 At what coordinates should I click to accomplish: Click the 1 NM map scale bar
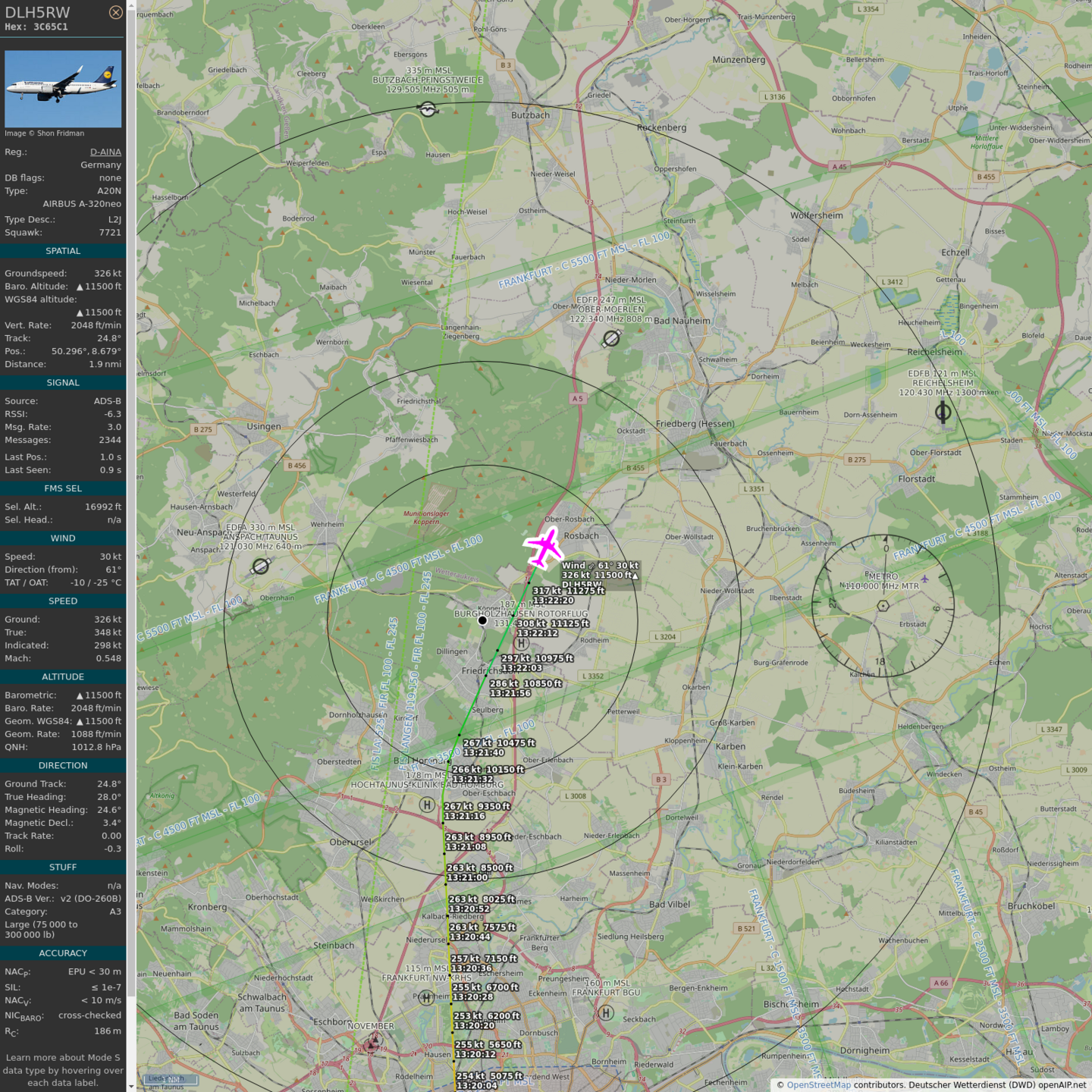171,1079
